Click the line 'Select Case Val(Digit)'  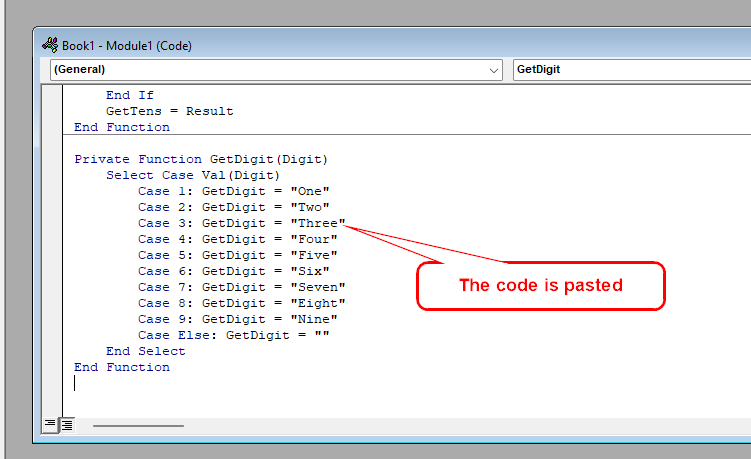point(193,175)
